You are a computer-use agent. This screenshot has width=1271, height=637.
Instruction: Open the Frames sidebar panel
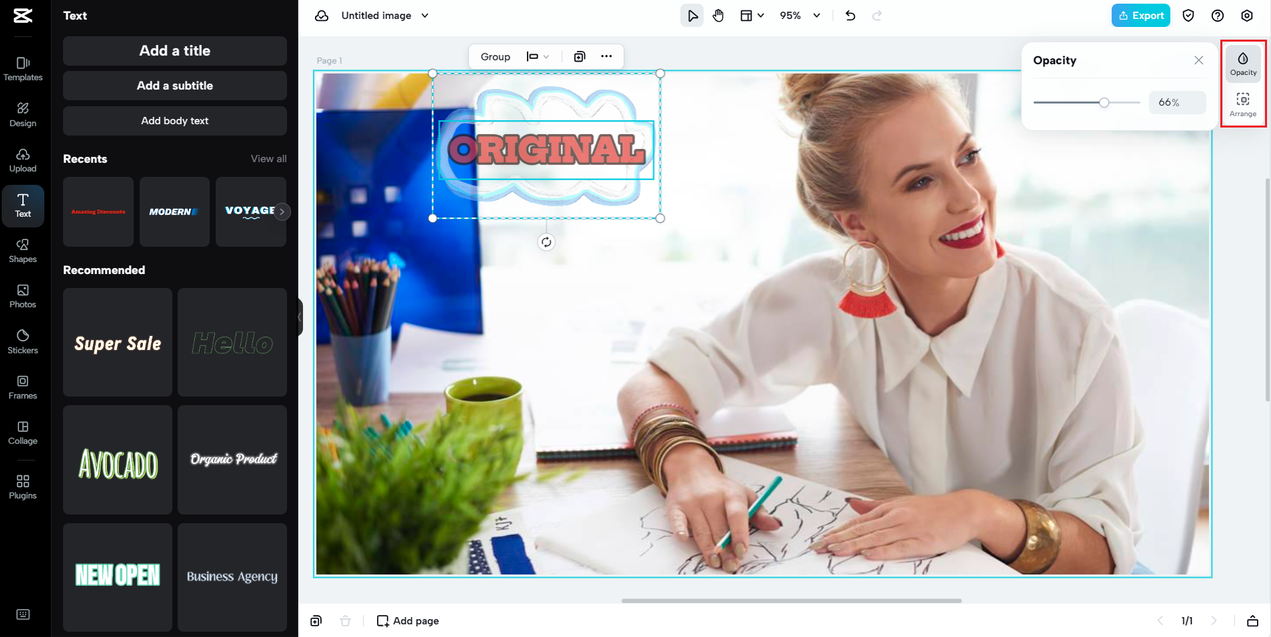[x=23, y=387]
